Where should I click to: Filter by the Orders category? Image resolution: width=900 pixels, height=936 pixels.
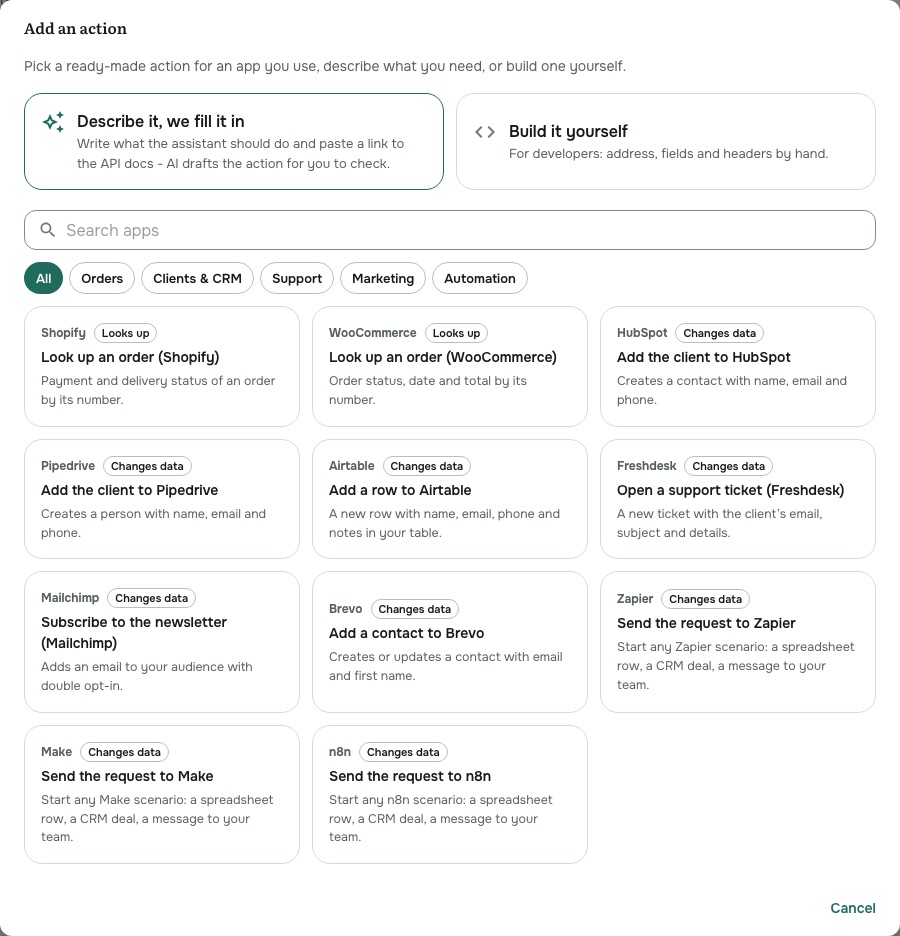pyautogui.click(x=102, y=278)
